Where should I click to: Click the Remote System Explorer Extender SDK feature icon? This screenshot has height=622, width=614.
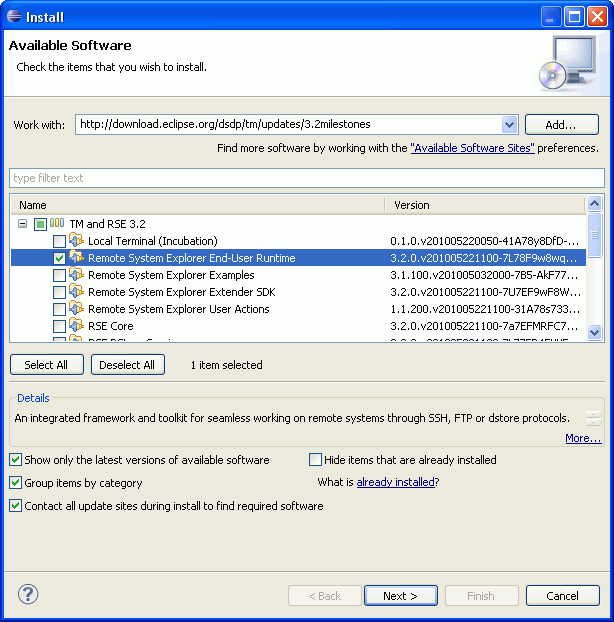[x=76, y=291]
